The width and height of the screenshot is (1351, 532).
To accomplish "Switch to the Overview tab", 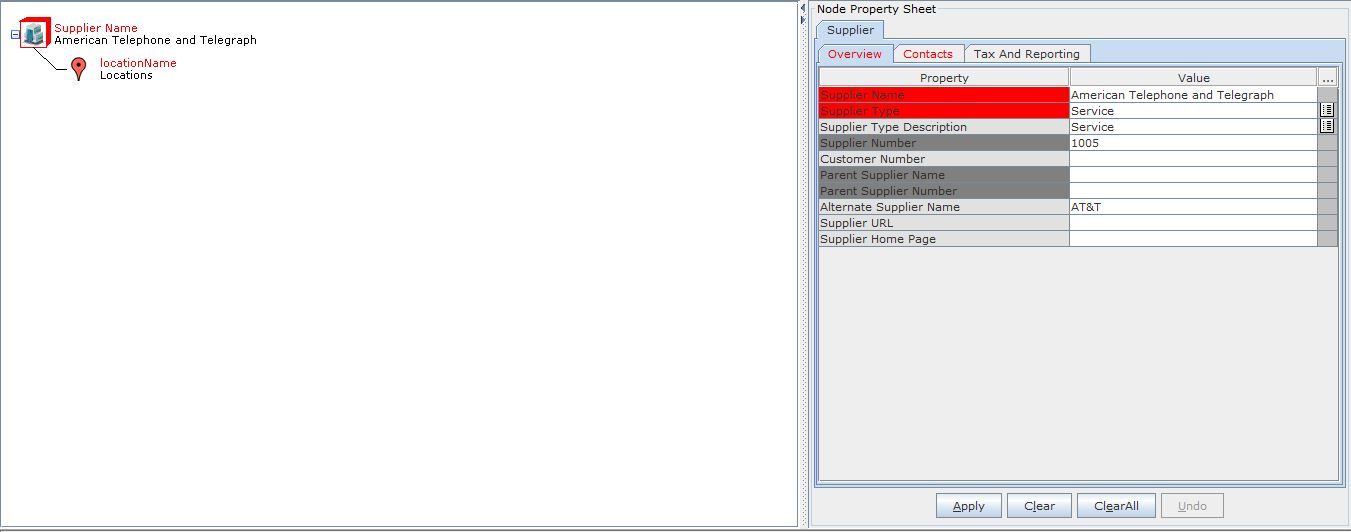I will [x=855, y=54].
